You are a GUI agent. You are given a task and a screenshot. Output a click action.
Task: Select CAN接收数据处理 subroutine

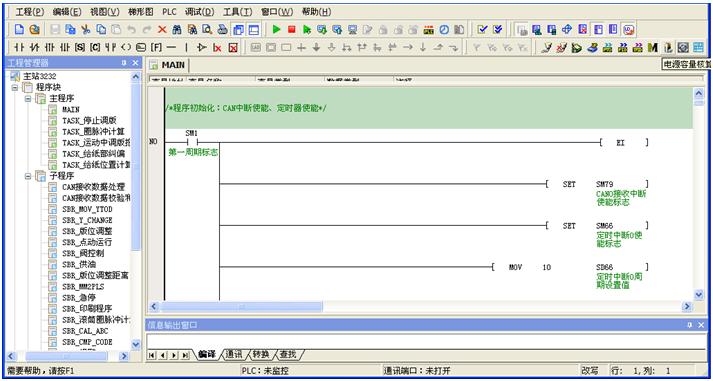[93, 187]
